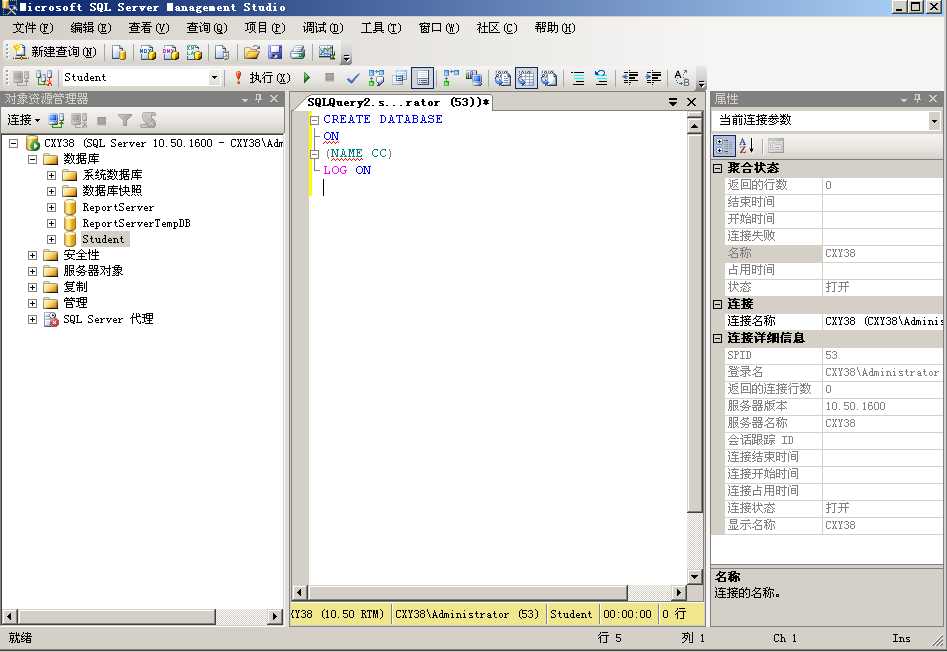The height and width of the screenshot is (652, 947).
Task: Toggle IntelliSense enabled icon
Action: (422, 77)
